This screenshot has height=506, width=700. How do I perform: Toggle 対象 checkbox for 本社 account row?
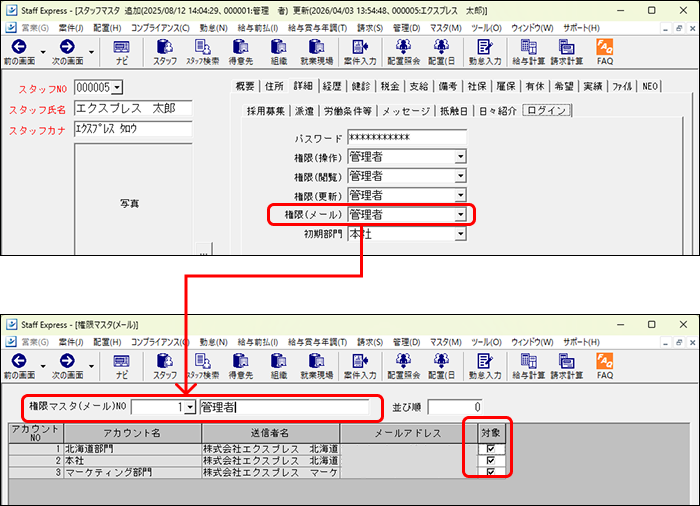coord(490,460)
